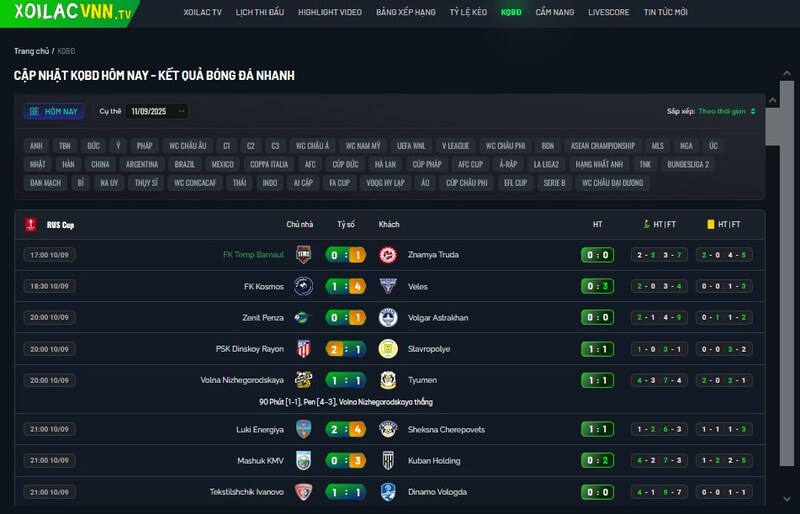Click the calendar icon in Hôm nay button
This screenshot has height=514, width=800.
(34, 111)
